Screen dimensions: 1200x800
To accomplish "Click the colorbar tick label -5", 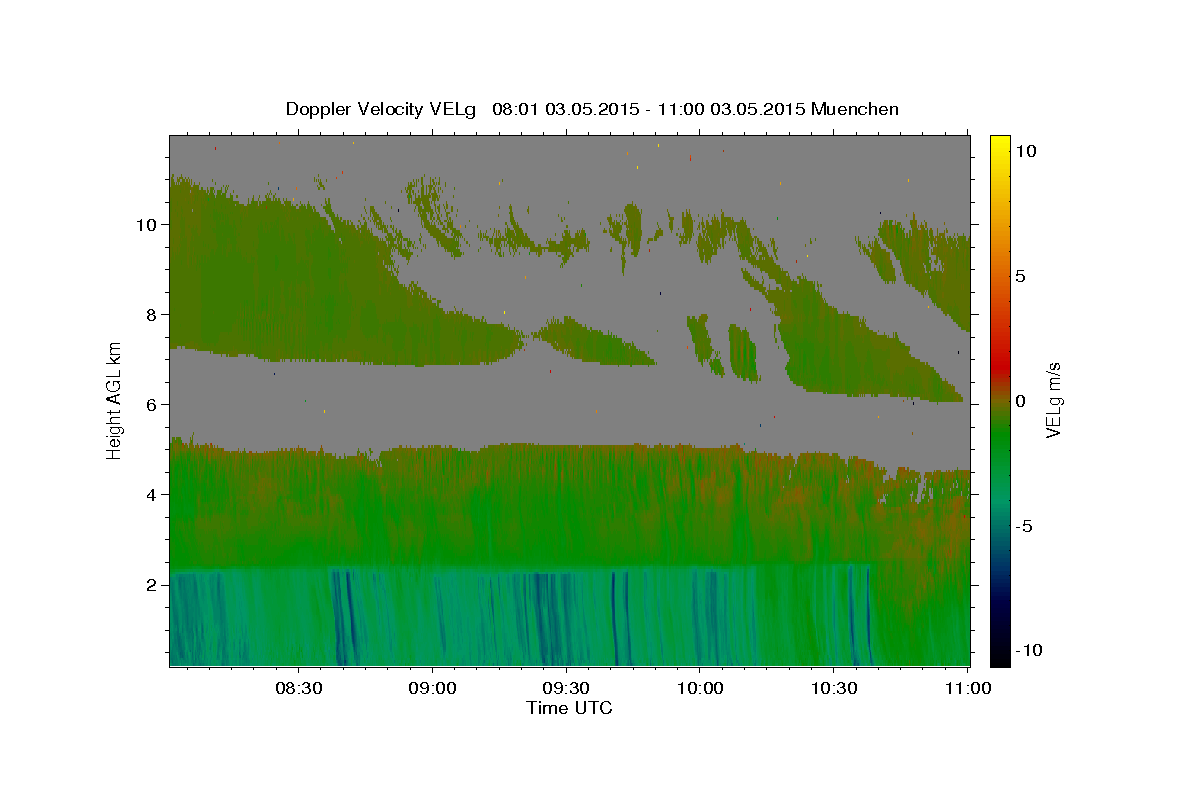I will point(1024,526).
